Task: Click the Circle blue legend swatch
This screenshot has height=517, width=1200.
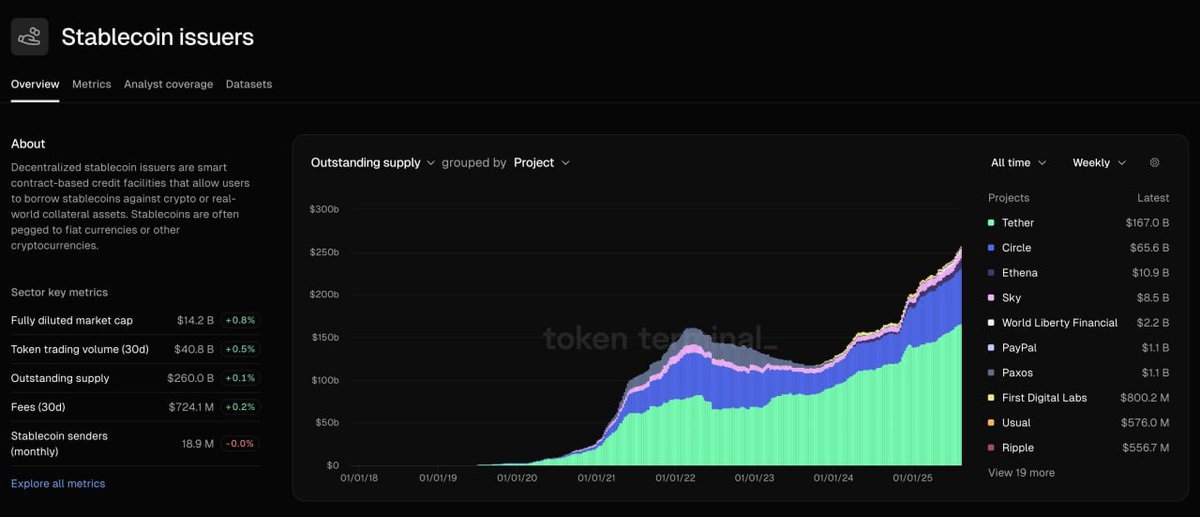Action: [991, 248]
